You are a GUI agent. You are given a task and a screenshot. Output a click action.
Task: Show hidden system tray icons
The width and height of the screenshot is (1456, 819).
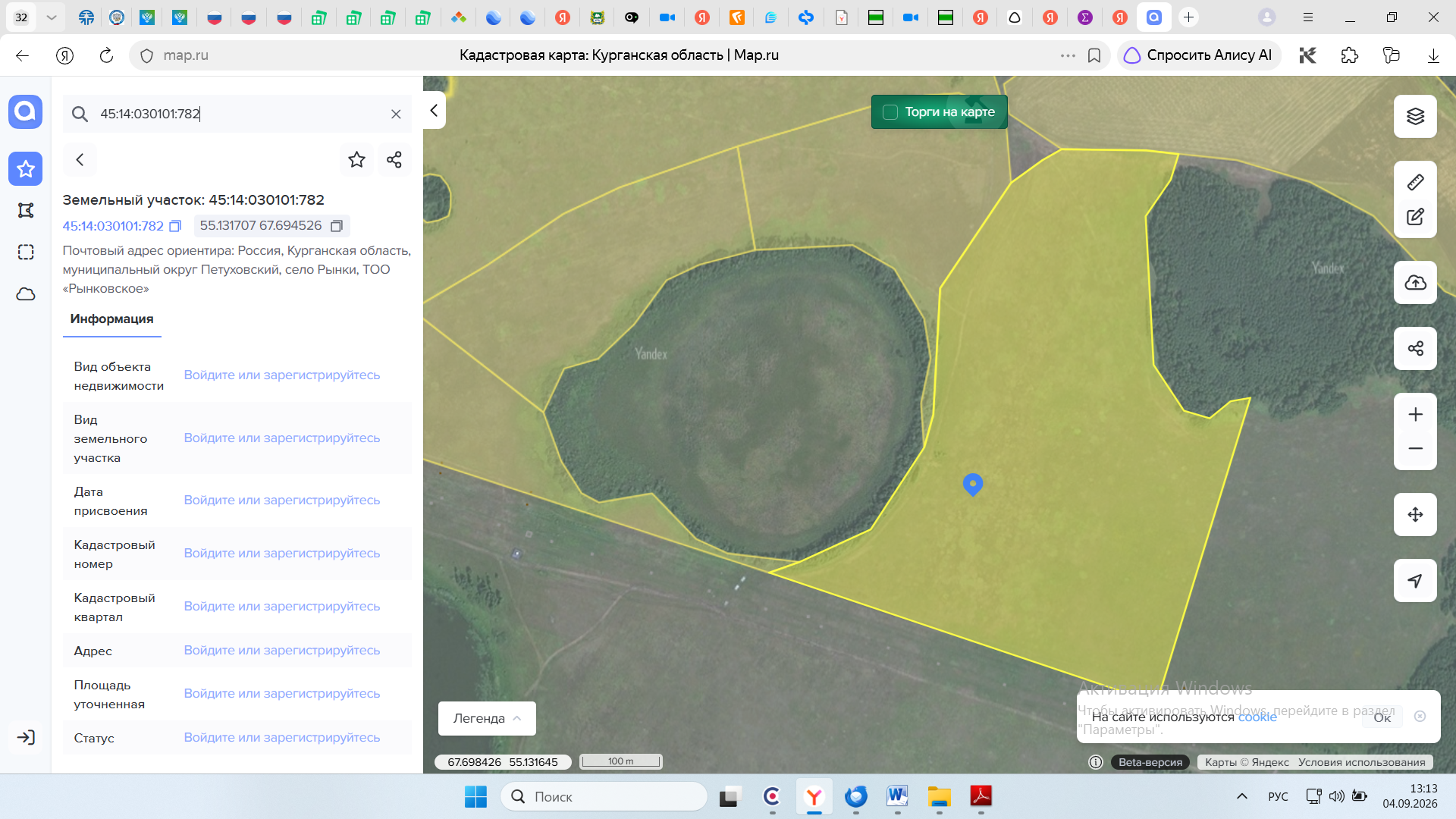(1241, 796)
